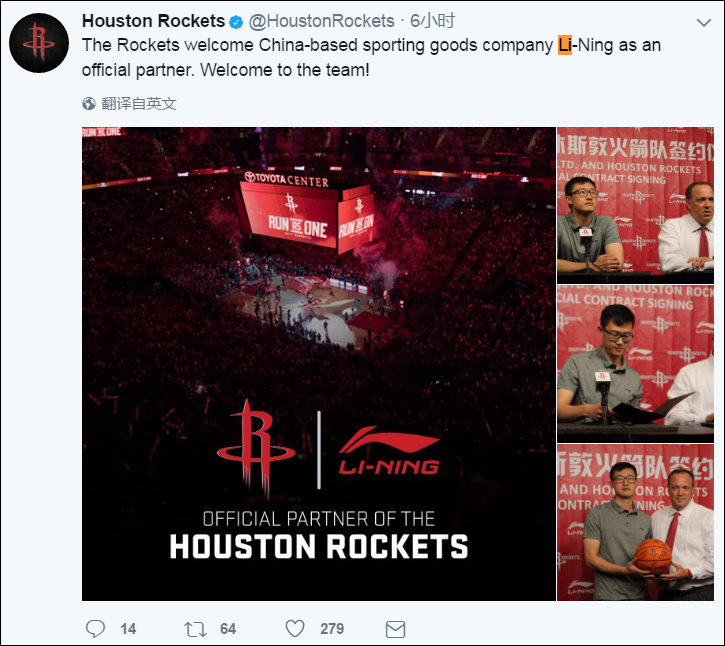Open the large Toyota Center arena image

(319, 364)
